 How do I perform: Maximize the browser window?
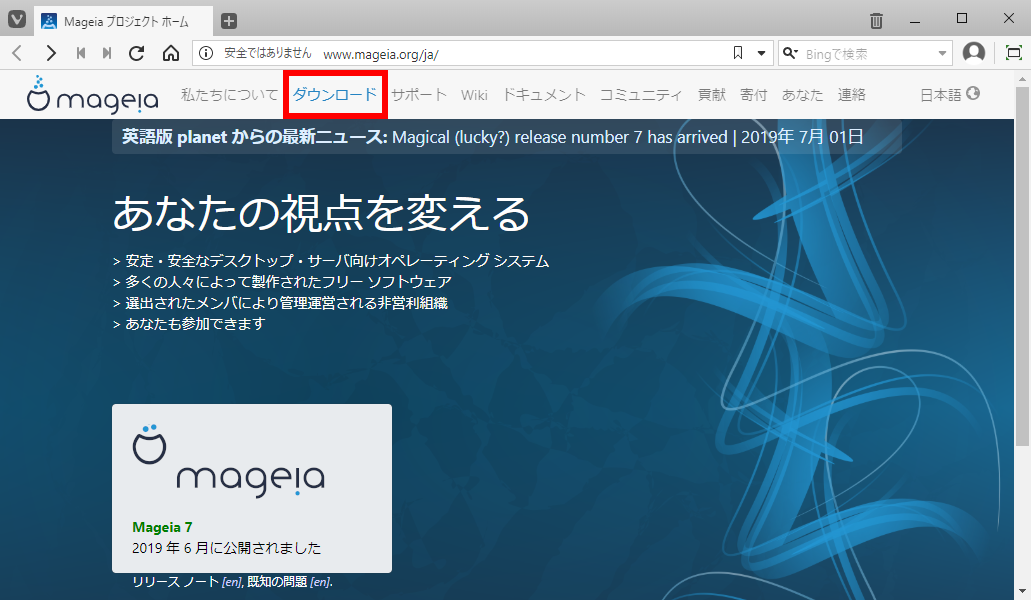(x=962, y=18)
